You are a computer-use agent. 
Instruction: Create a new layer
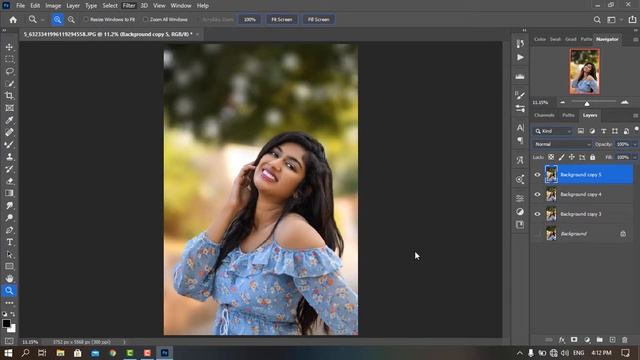pyautogui.click(x=612, y=340)
